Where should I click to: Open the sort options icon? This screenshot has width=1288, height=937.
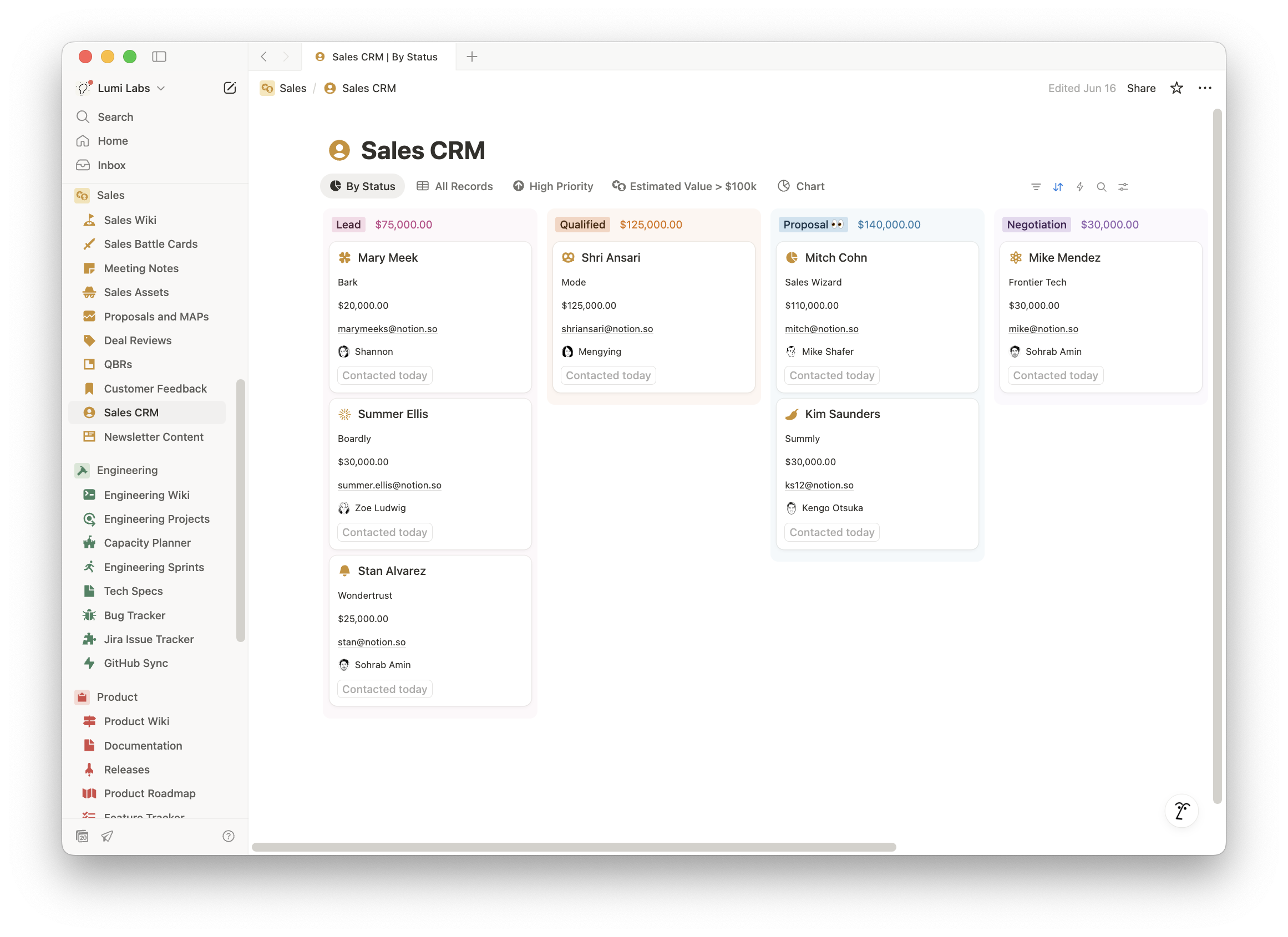(1058, 186)
